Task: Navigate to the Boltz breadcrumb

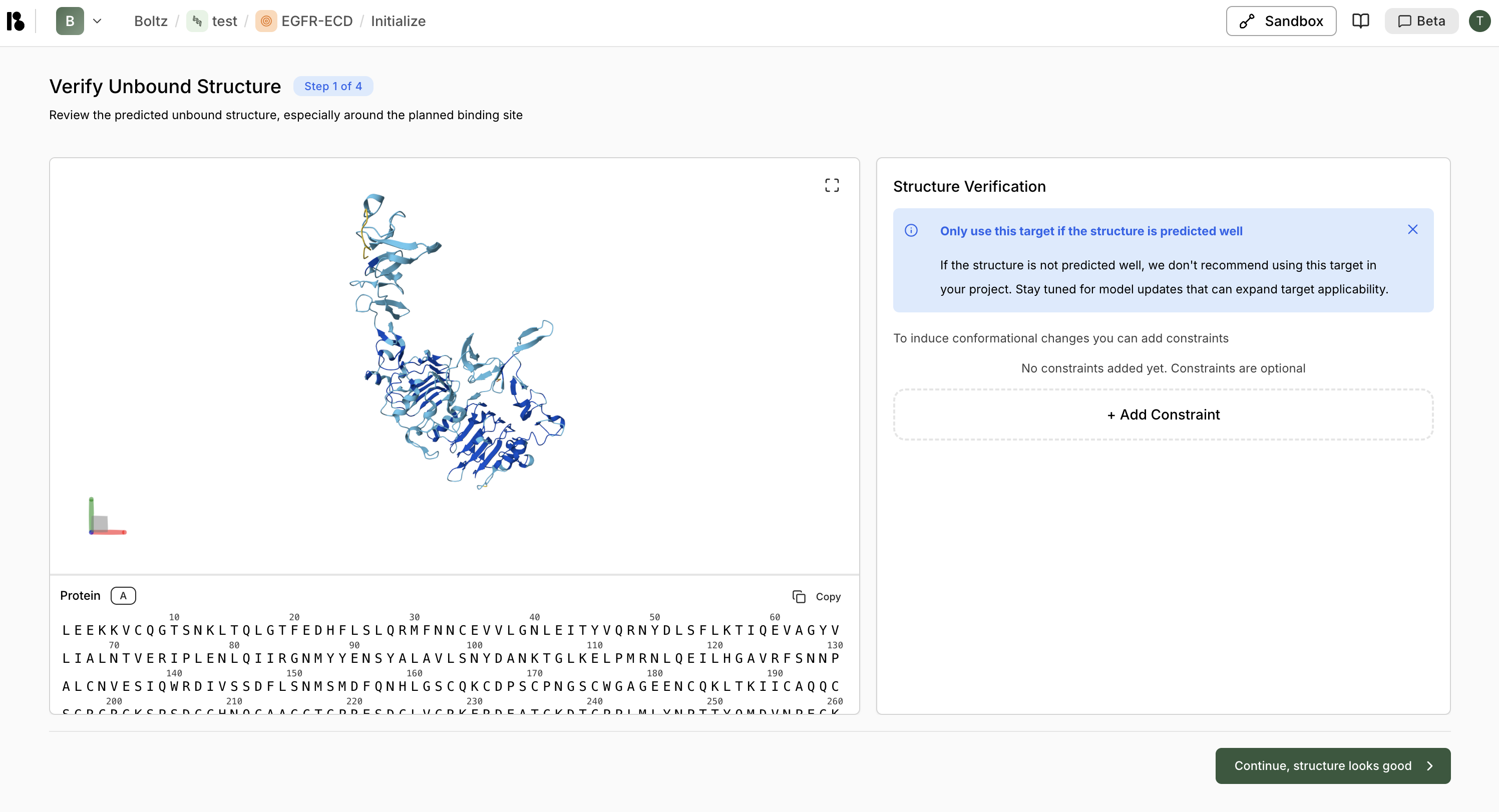Action: click(150, 21)
